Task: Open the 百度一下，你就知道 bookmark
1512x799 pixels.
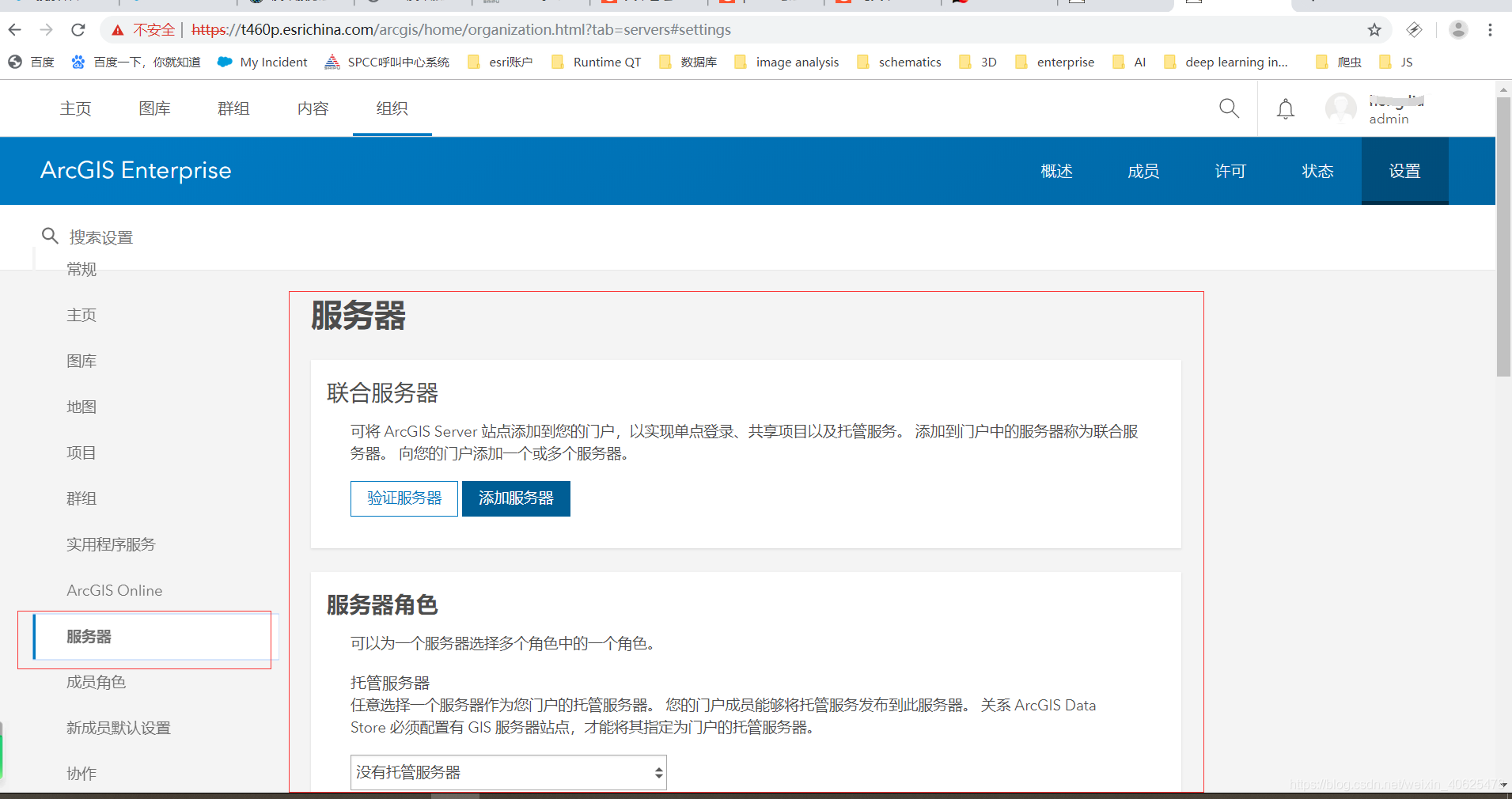Action: coord(135,62)
